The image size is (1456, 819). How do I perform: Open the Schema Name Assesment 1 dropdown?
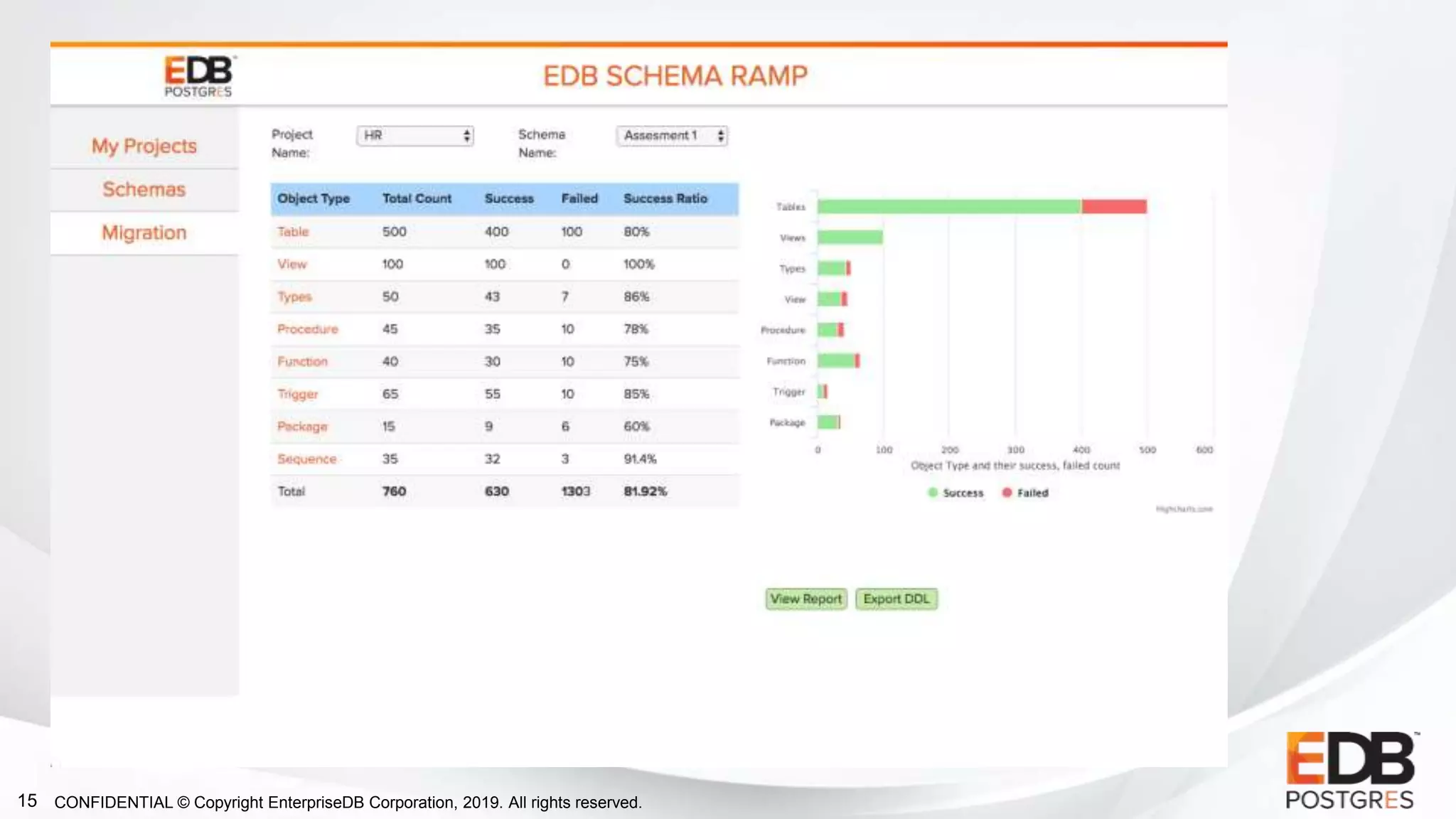point(672,136)
